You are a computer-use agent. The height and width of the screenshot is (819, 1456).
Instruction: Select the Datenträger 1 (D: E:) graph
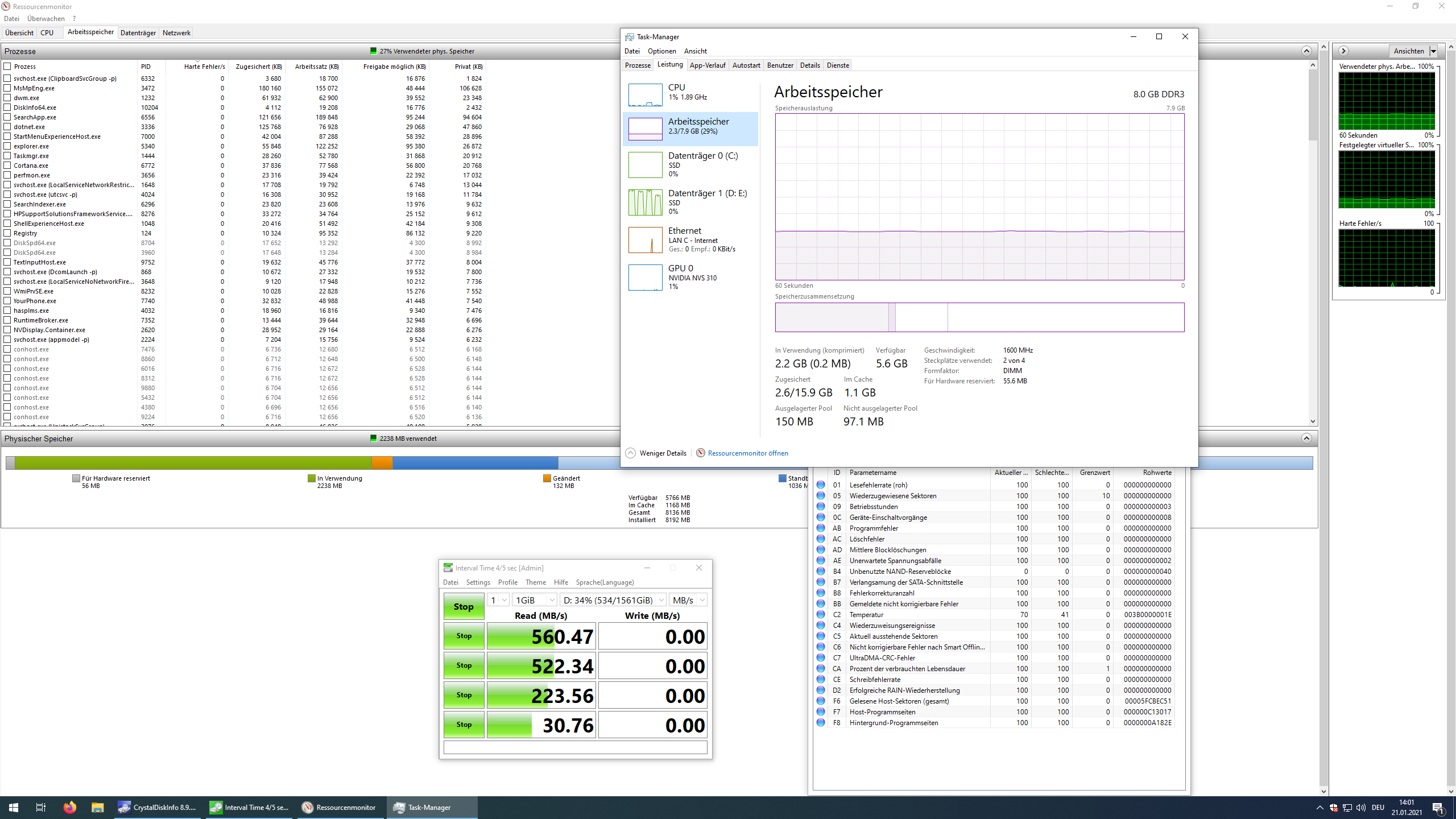coord(645,202)
